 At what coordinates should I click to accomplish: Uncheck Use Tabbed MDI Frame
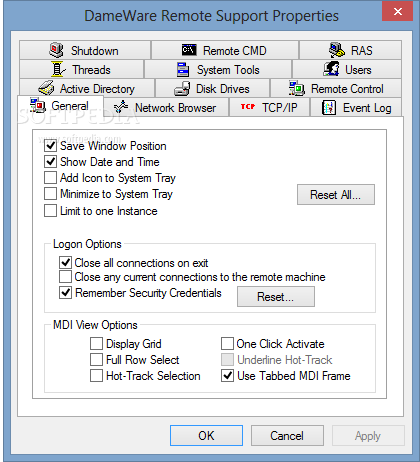227,376
